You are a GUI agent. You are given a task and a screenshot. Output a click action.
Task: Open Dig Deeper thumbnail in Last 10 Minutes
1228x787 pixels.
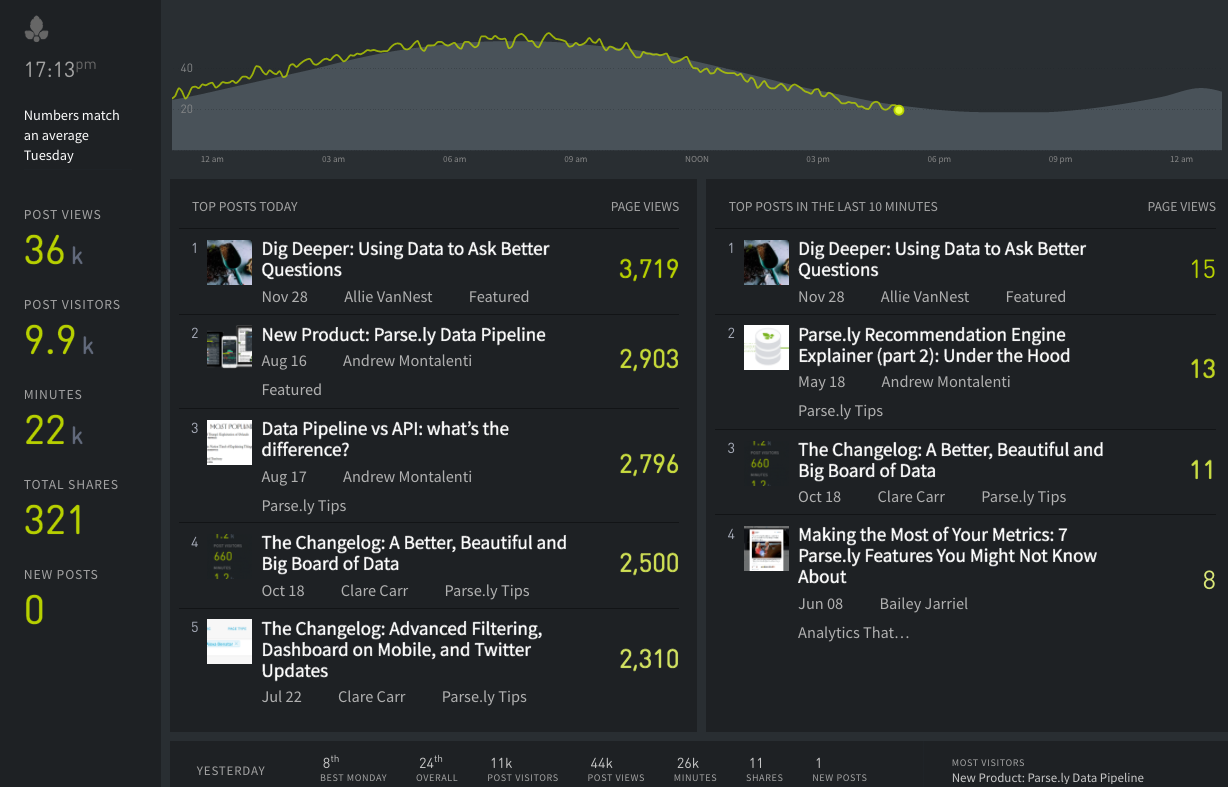766,263
